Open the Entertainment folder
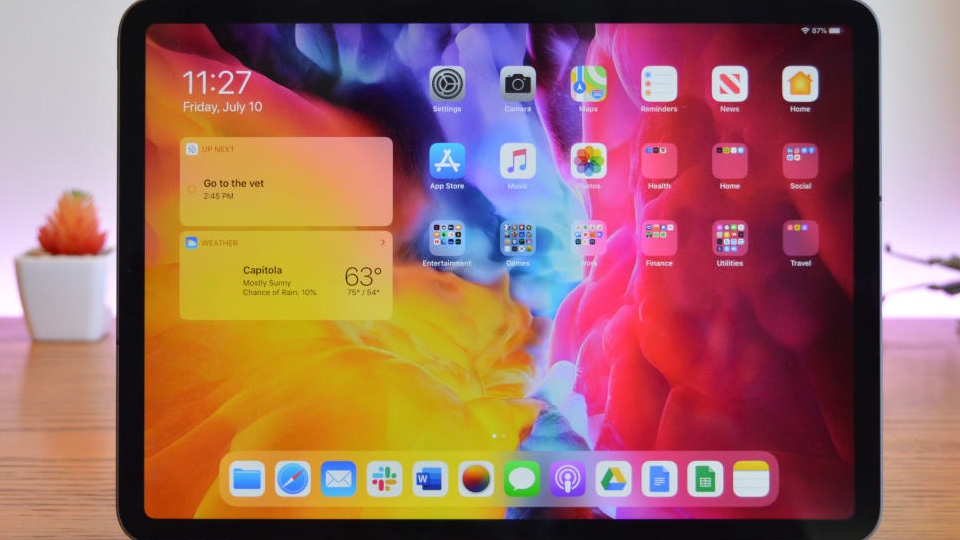This screenshot has height=540, width=960. (x=447, y=239)
